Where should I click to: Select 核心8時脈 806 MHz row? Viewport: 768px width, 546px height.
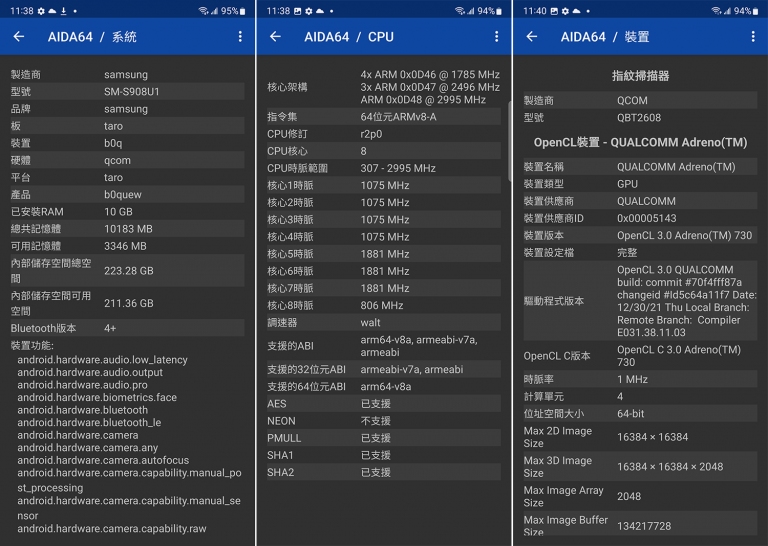384,305
